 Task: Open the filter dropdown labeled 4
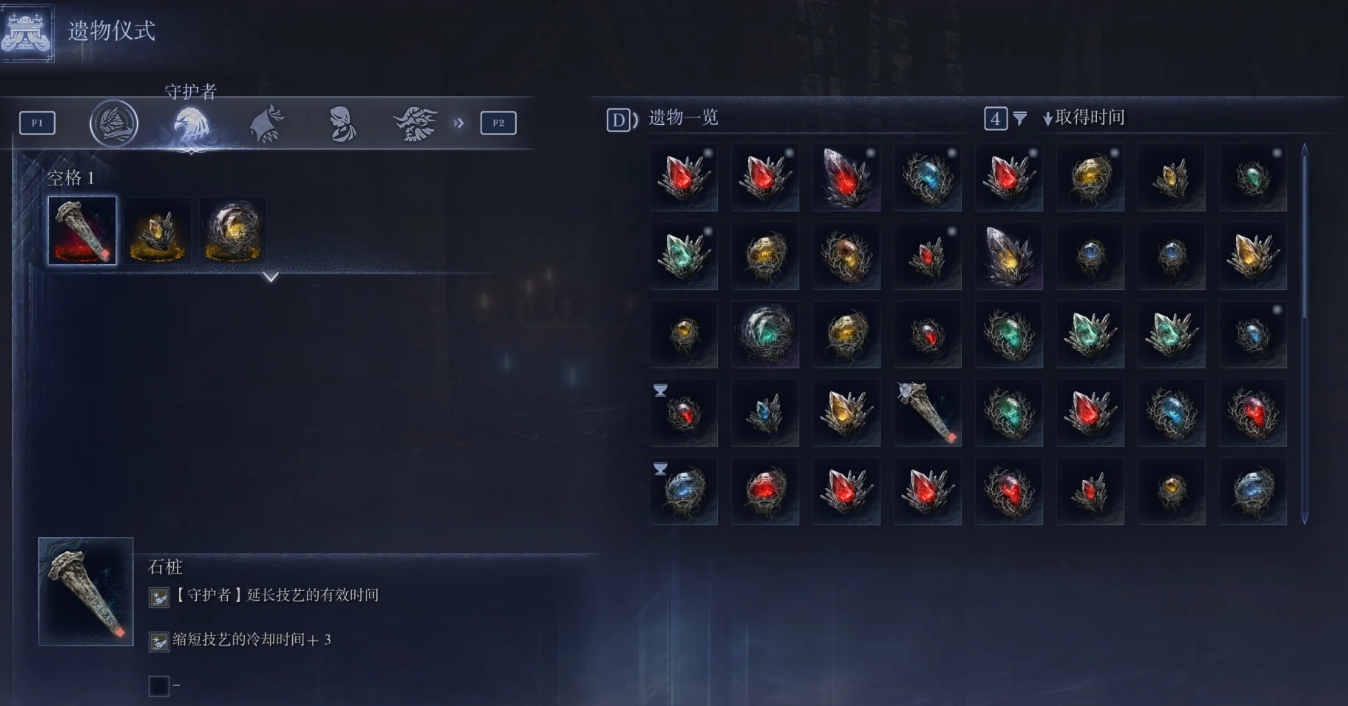coord(1006,119)
